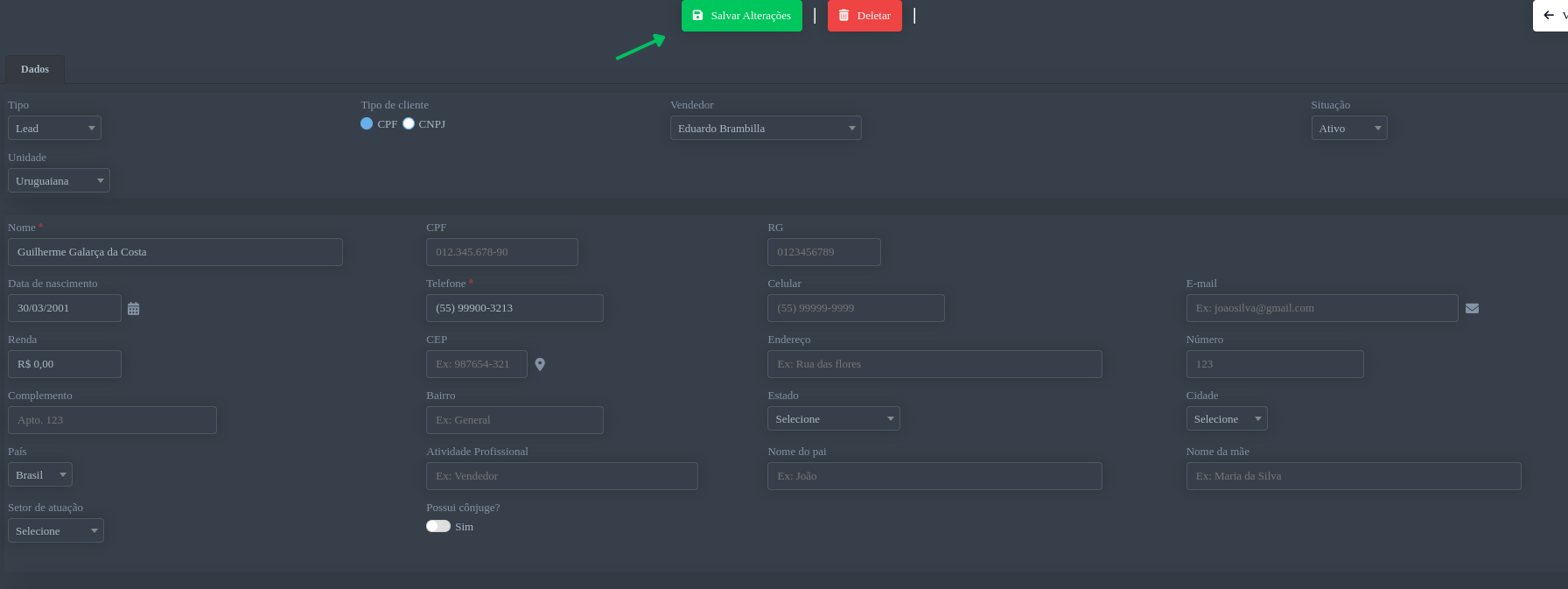Select the CNPJ radio button
This screenshot has height=589, width=1568.
409,124
